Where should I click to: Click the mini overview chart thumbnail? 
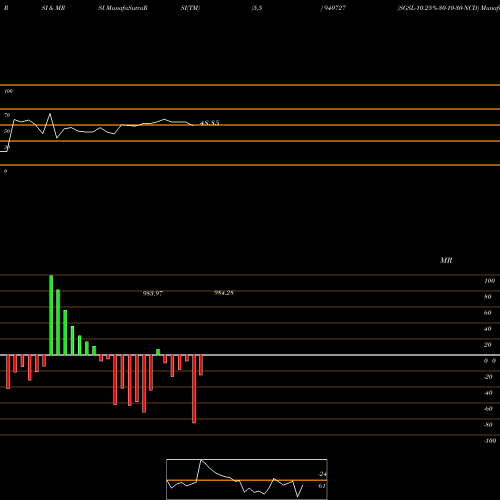[x=247, y=479]
